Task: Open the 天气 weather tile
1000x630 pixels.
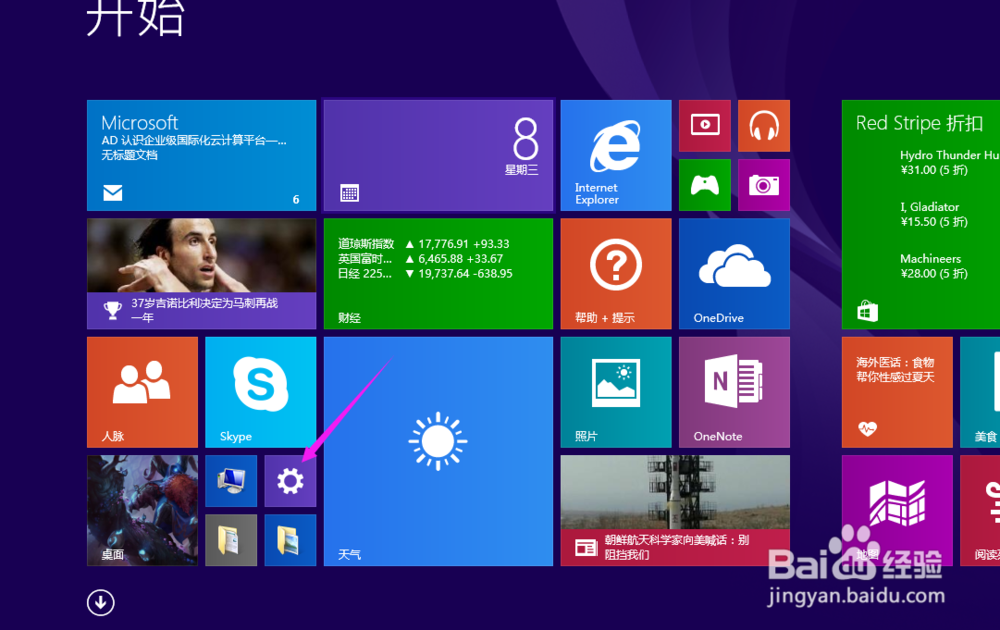Action: click(438, 451)
